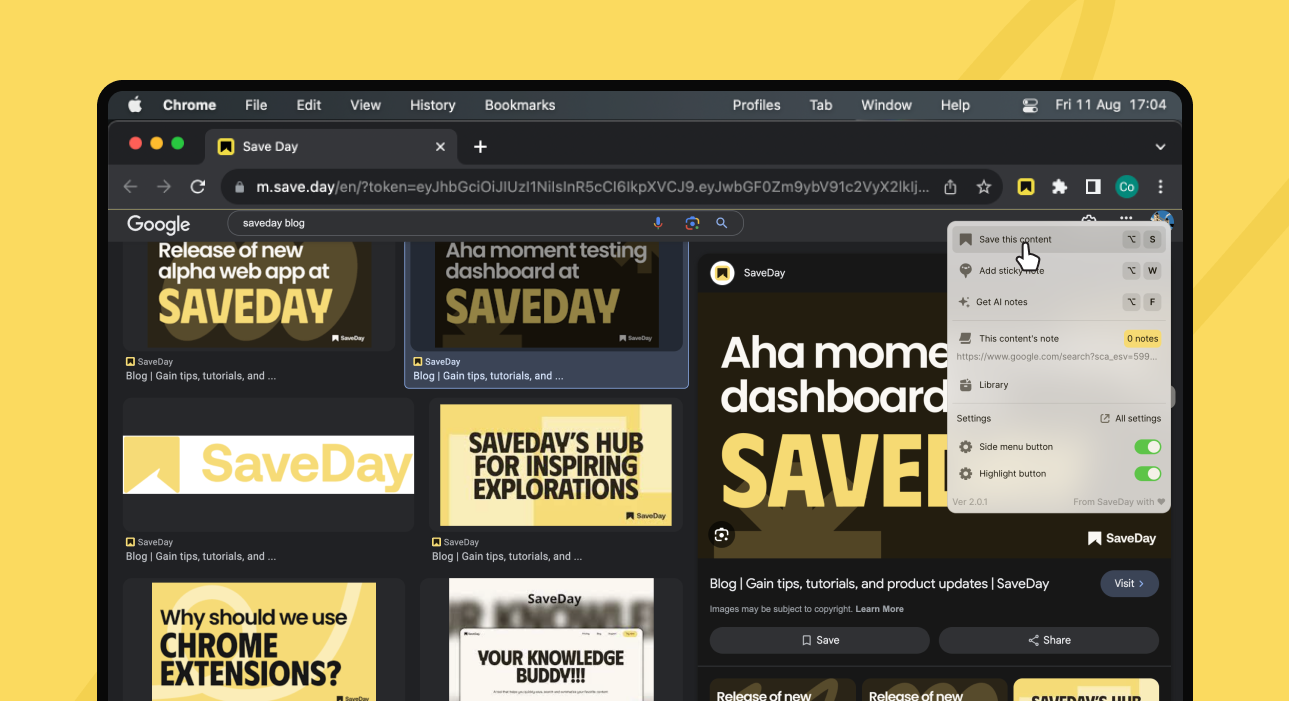The image size is (1289, 701).
Task: Select Add sticky note
Action: 1059,271
